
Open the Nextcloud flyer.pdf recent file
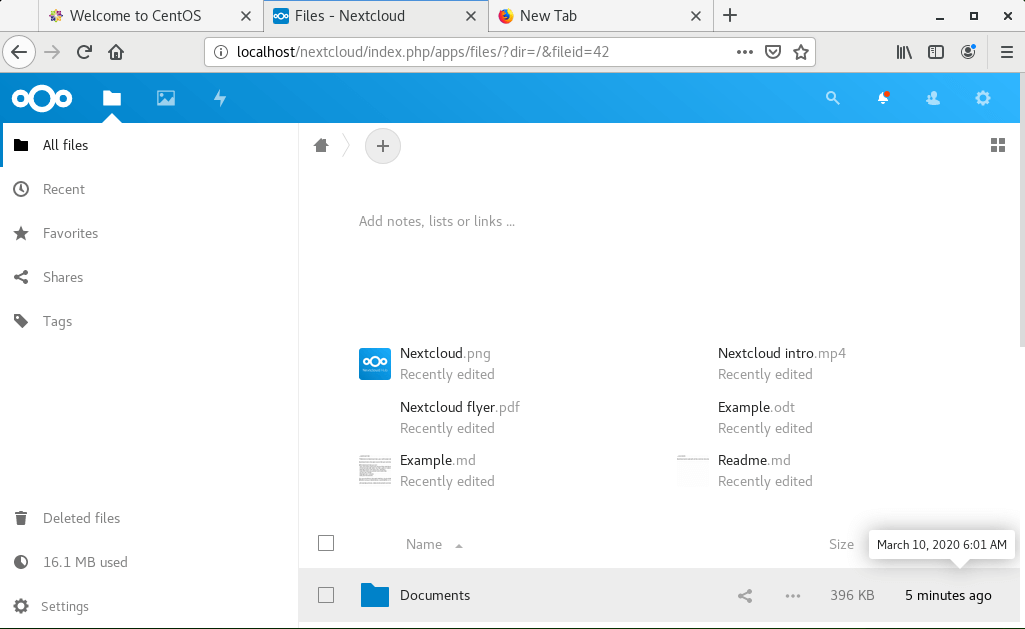pyautogui.click(x=459, y=408)
